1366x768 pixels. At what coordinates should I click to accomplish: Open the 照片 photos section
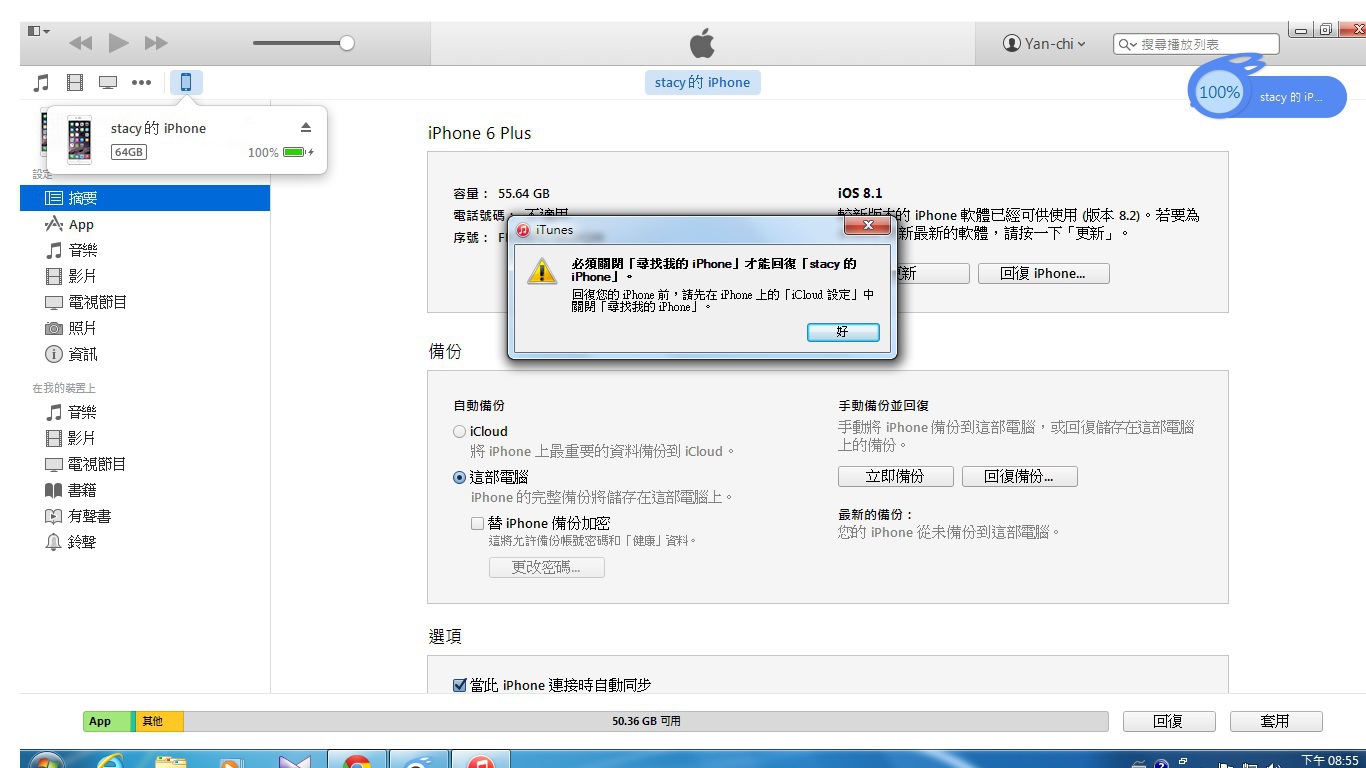point(144,328)
